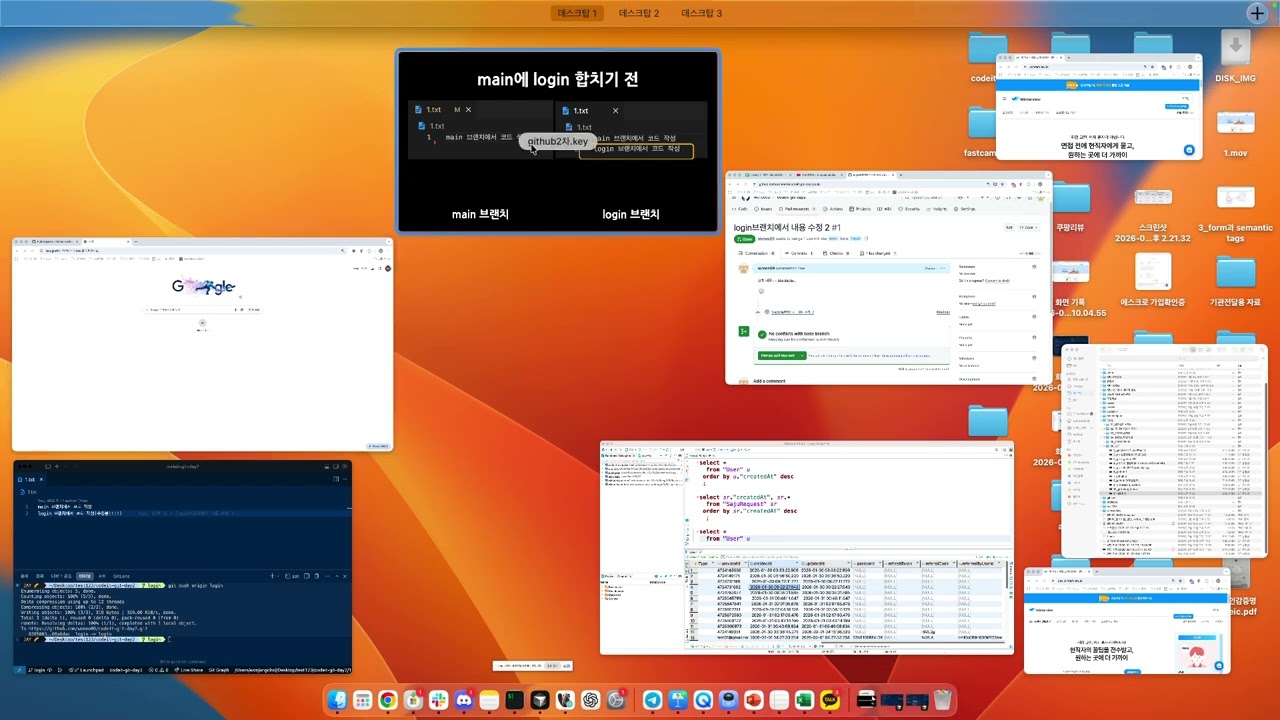Split the VS Code editor
This screenshot has height=720, width=1280.
click(x=334, y=479)
